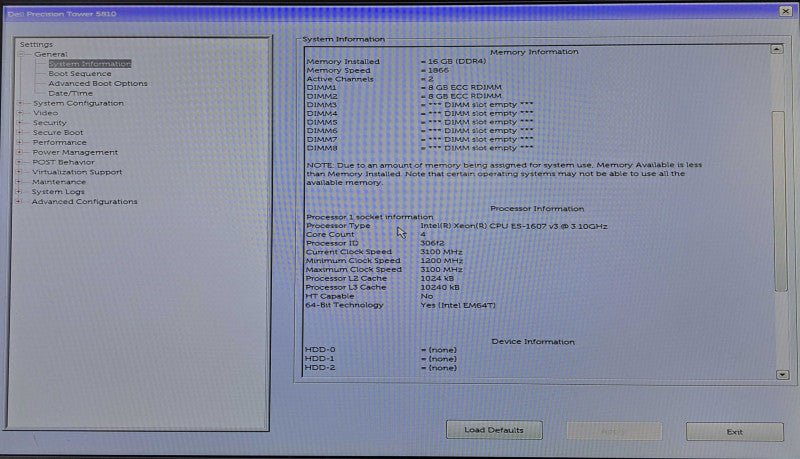Click the Dell Precision Tower 5810 title
The width and height of the screenshot is (800, 459).
coord(62,14)
